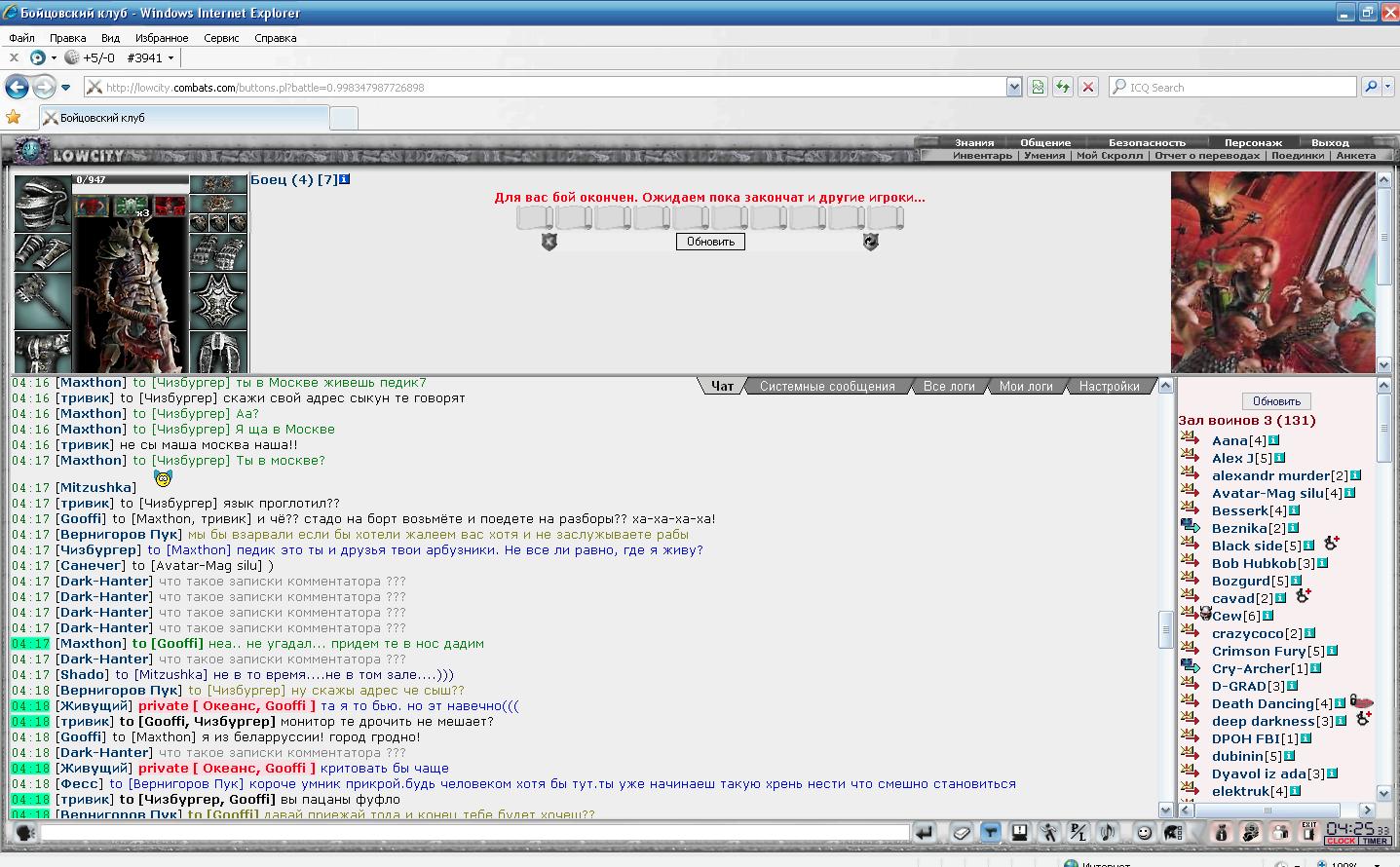1400x867 pixels.
Task: Click the info icon next to Aana[4]
Action: [1273, 440]
